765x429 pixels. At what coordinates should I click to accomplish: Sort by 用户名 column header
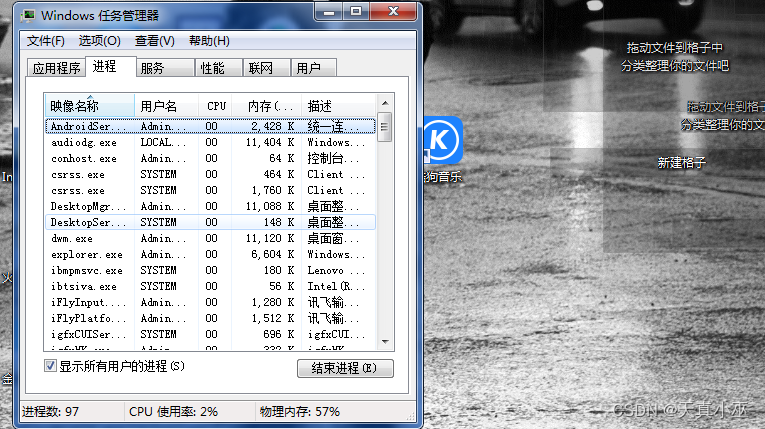click(x=166, y=106)
